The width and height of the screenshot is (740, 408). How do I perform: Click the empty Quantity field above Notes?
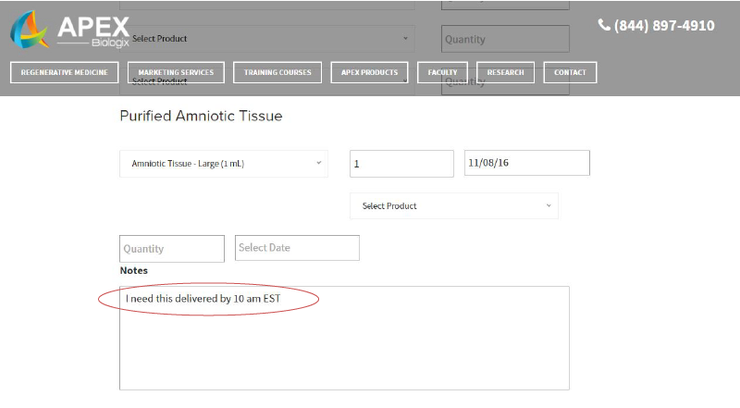(x=172, y=249)
